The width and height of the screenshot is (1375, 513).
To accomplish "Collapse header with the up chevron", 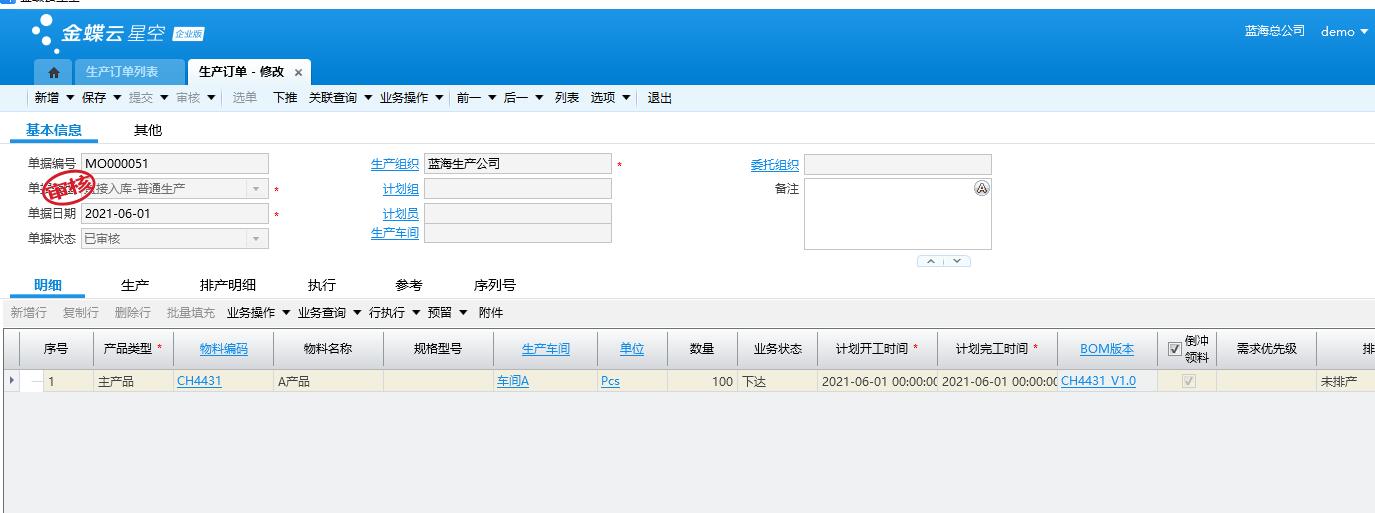I will pyautogui.click(x=931, y=261).
